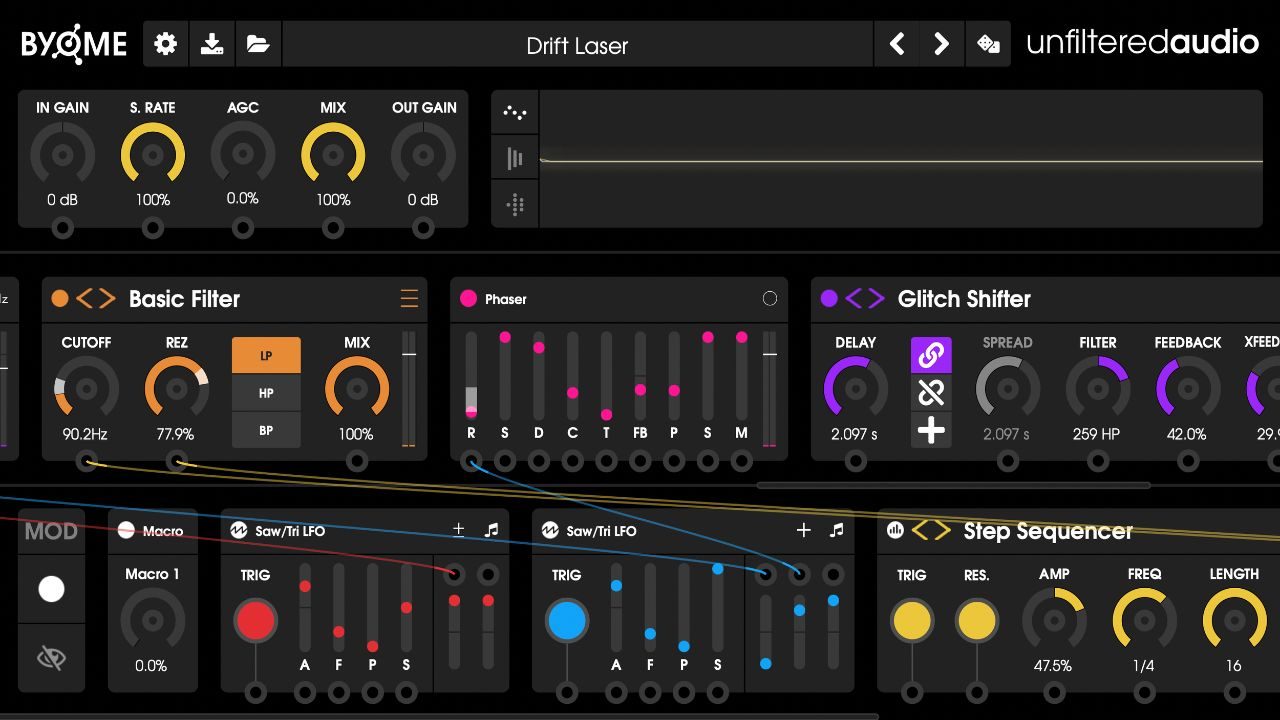Click the Step Sequencer LENGTH knob

[x=1234, y=620]
